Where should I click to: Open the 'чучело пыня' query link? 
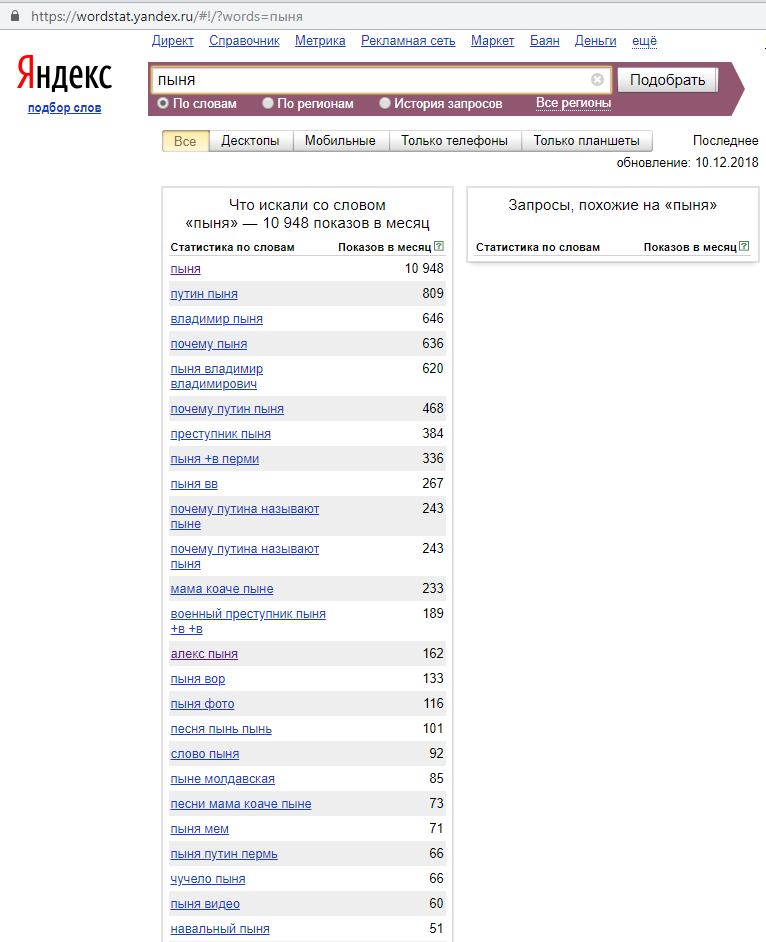tap(208, 880)
